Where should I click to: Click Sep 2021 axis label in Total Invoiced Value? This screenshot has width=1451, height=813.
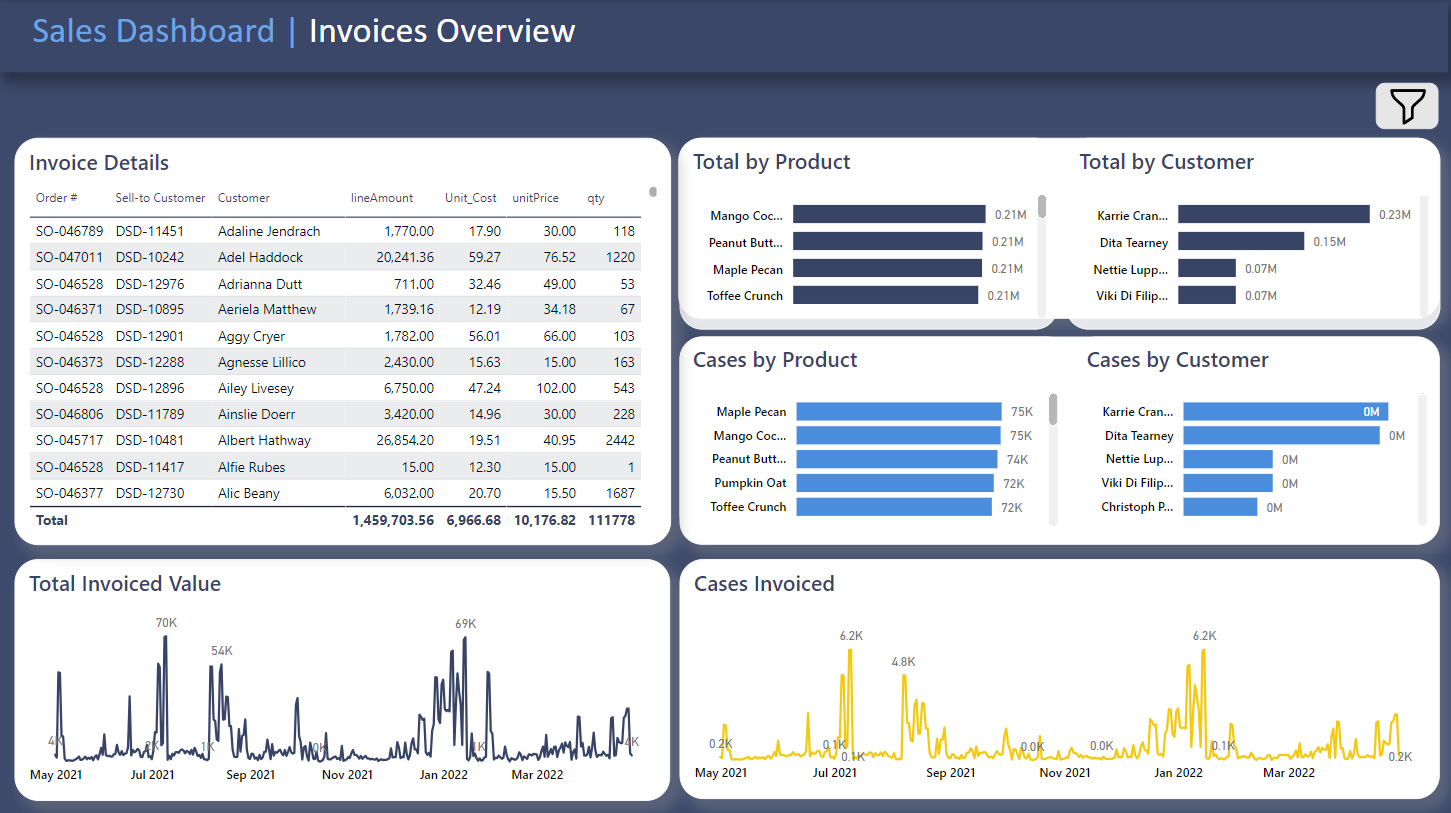pos(250,774)
